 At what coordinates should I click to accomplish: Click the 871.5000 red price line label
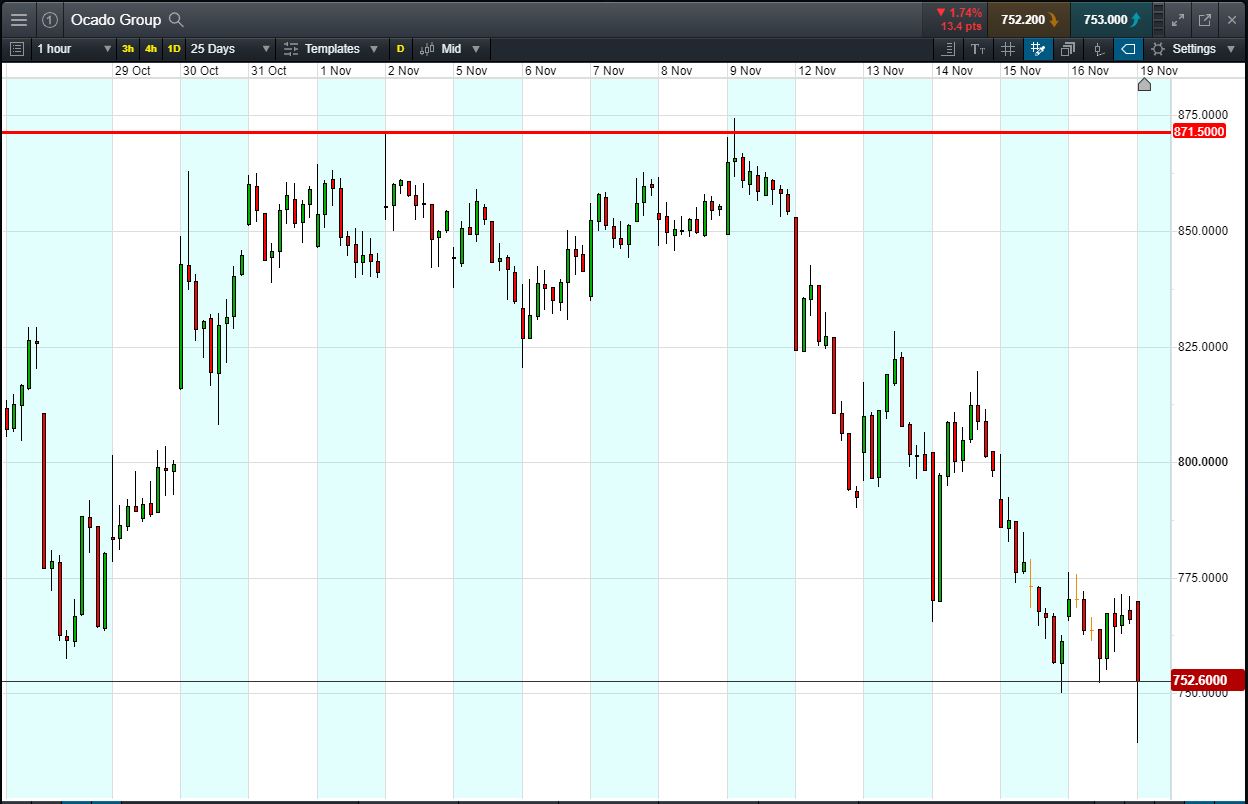(1198, 132)
